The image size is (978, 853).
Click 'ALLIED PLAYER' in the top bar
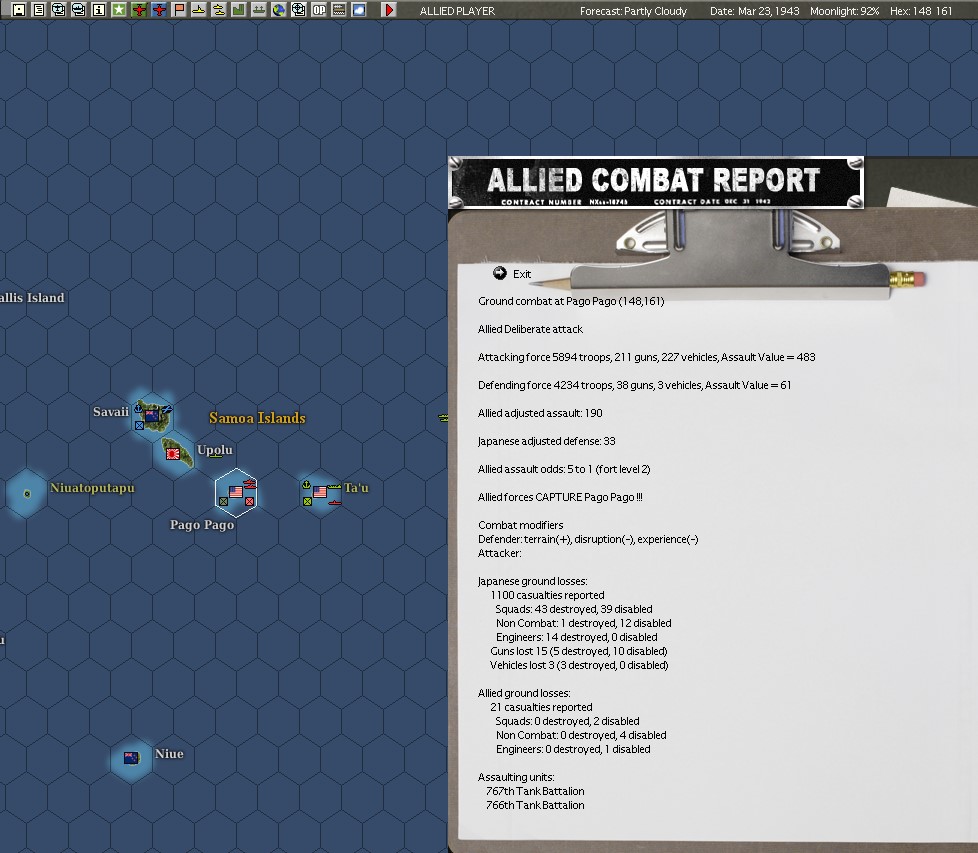coord(457,11)
